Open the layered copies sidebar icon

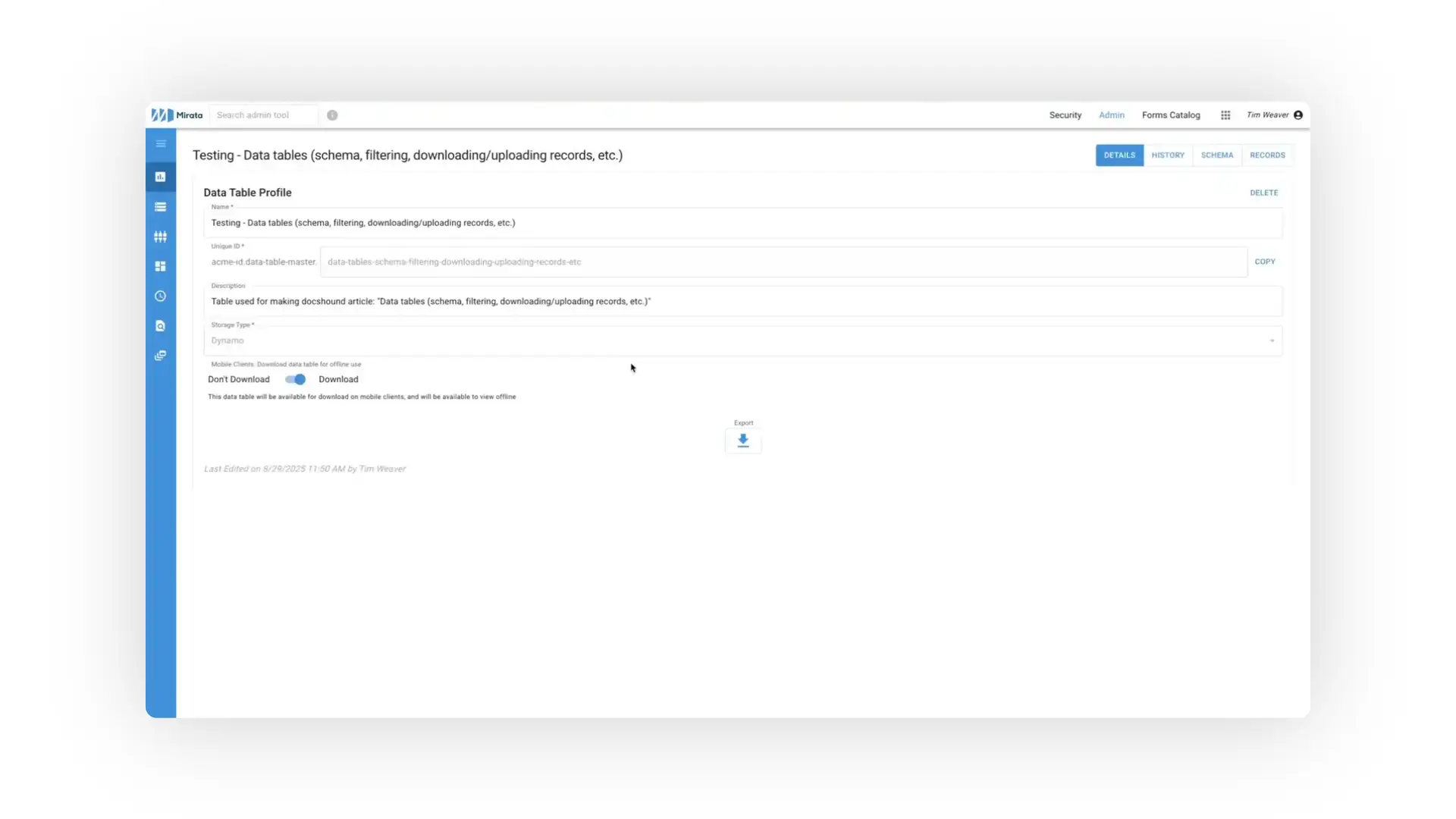[160, 355]
